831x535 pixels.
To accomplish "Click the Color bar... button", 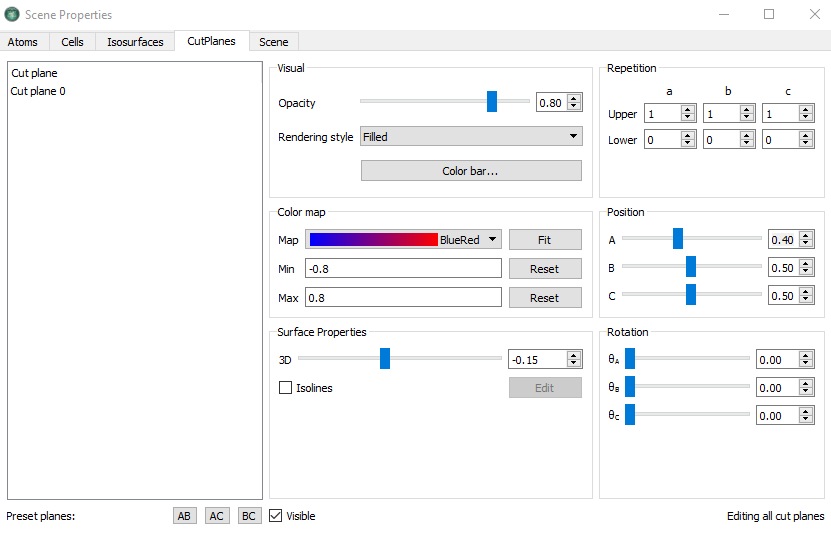I will click(x=471, y=171).
